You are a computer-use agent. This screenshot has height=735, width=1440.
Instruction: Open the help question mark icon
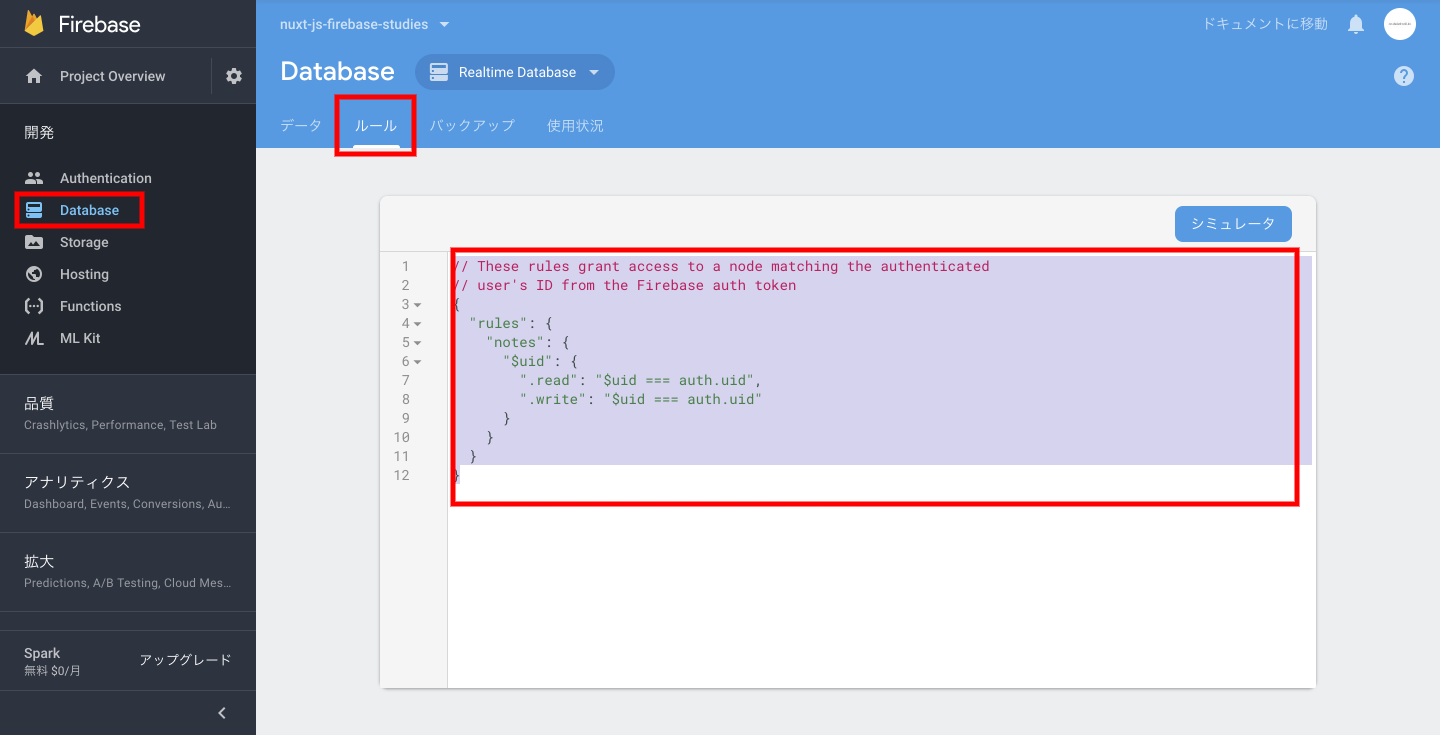click(1404, 76)
